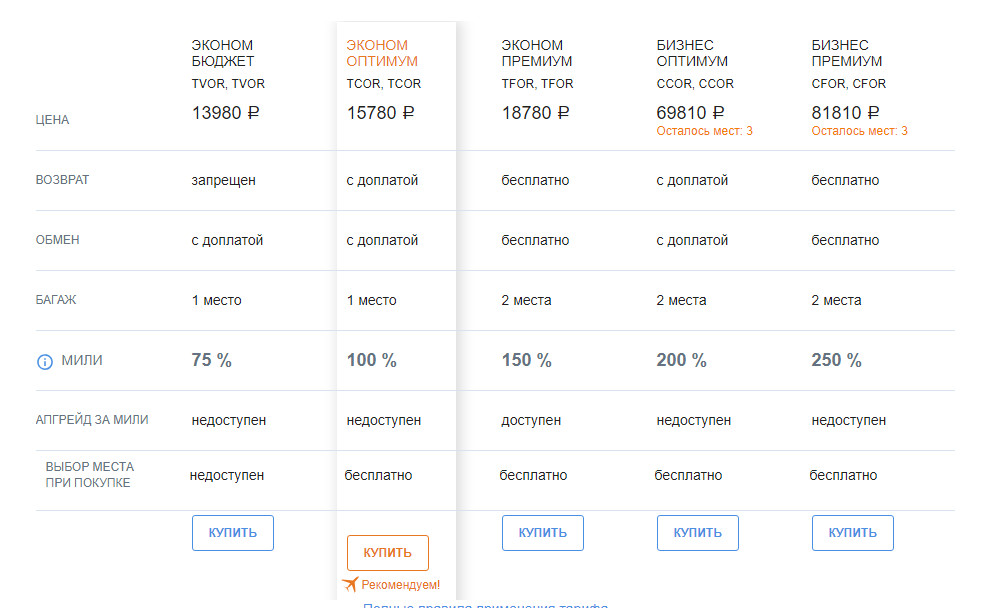Click the info icon next to МИЛИ

44,362
